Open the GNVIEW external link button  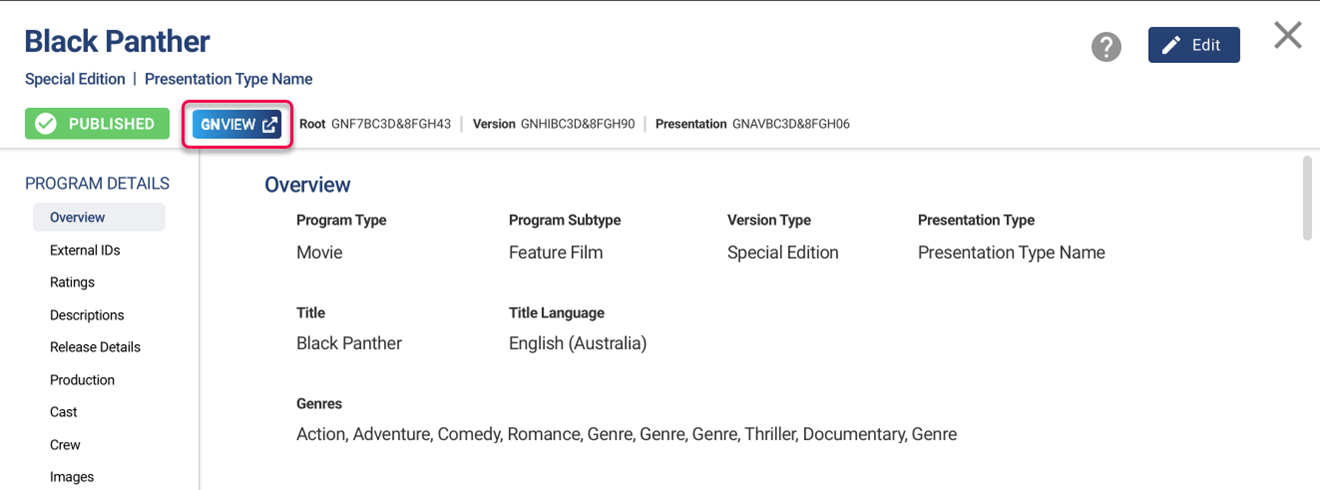237,125
